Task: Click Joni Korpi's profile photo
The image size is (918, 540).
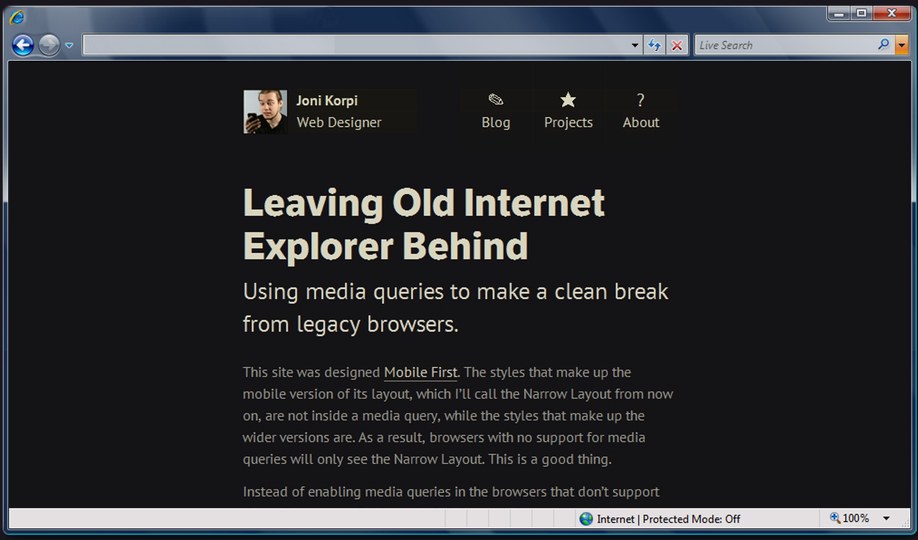Action: tap(265, 112)
